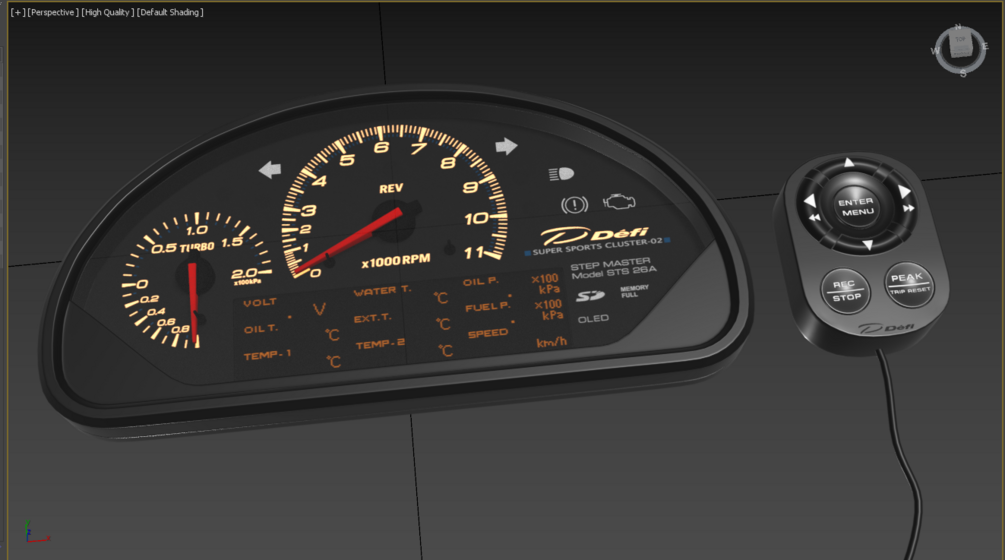Click the km/h unit text
Viewport: 1005px width, 560px height.
[551, 342]
